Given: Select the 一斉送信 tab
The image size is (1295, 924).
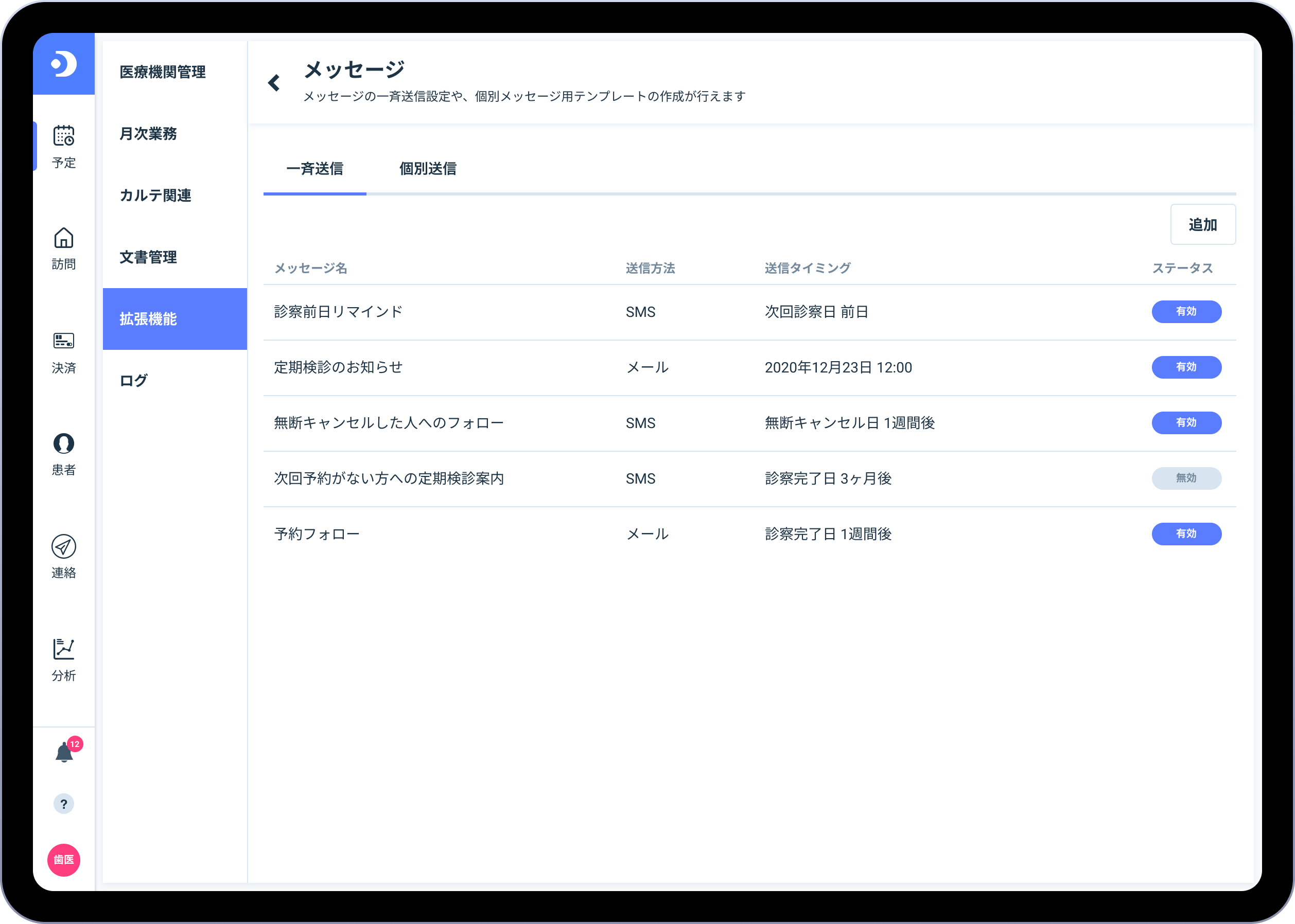Looking at the screenshot, I should click(x=315, y=169).
